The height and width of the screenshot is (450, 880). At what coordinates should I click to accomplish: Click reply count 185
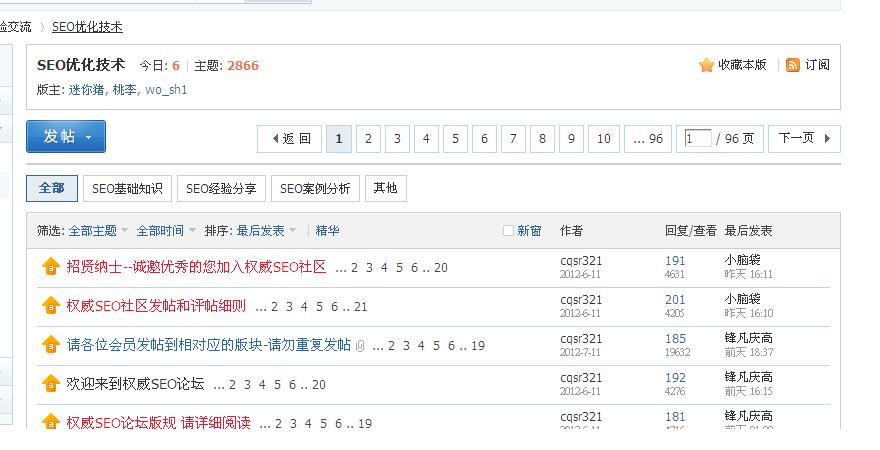click(675, 339)
